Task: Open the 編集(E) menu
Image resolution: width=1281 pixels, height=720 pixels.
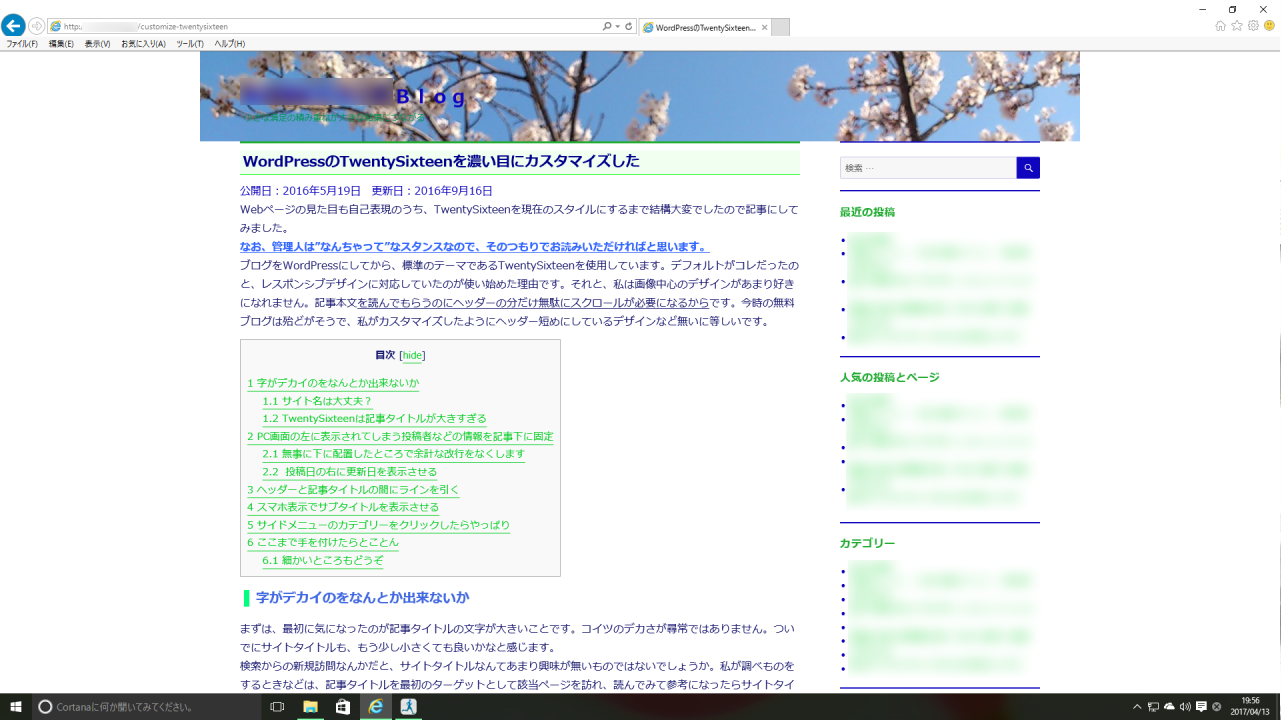Action: (x=61, y=44)
